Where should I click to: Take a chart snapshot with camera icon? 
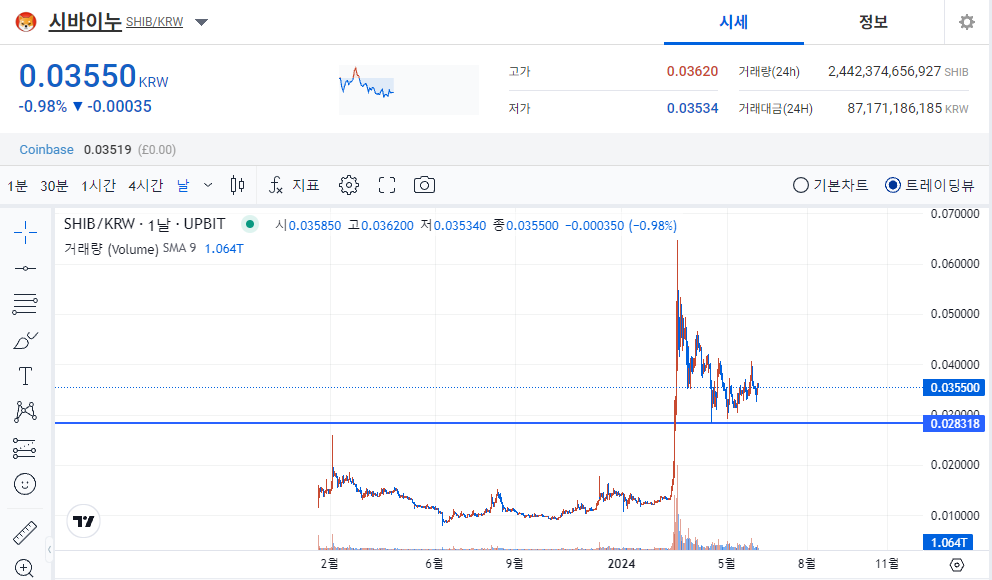coord(424,185)
